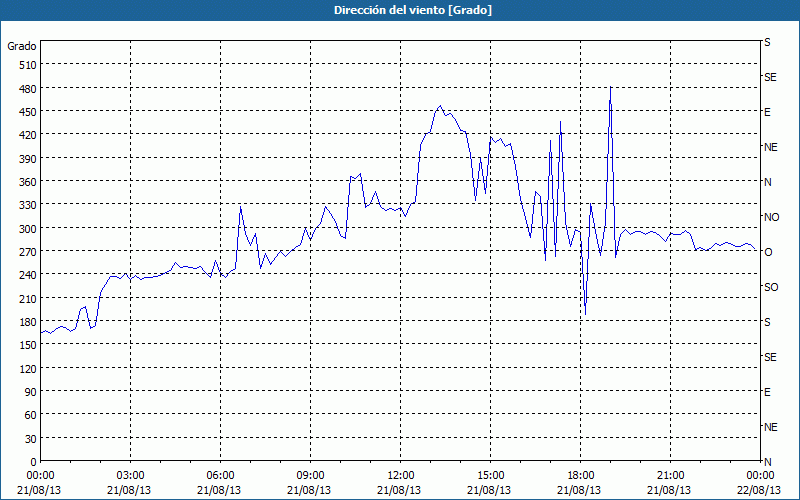Select the 'SE' compass label level with 480
This screenshot has height=500, width=800.
pyautogui.click(x=770, y=77)
